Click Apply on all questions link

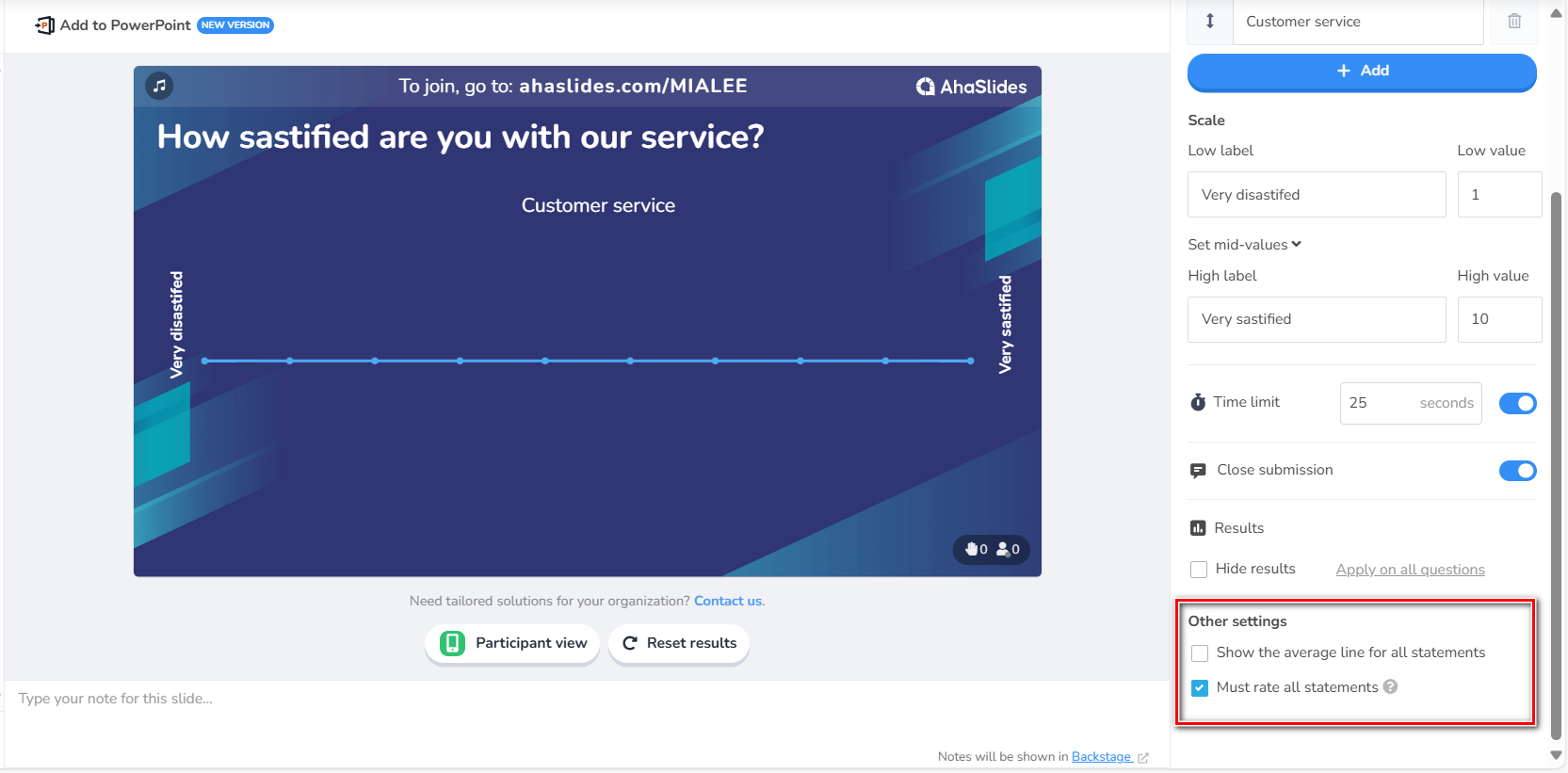point(1410,569)
